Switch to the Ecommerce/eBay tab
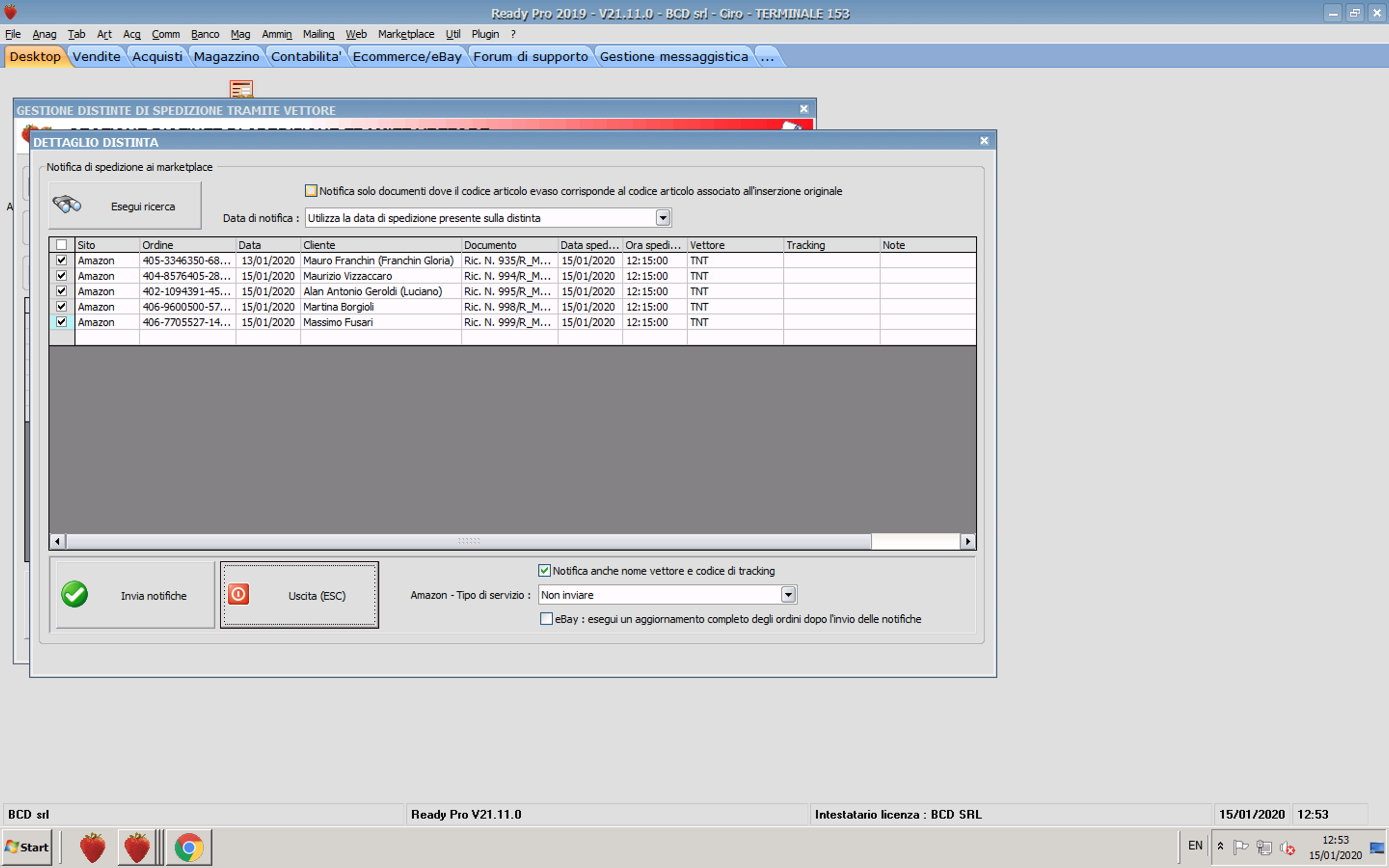The width and height of the screenshot is (1389, 868). pos(407,56)
